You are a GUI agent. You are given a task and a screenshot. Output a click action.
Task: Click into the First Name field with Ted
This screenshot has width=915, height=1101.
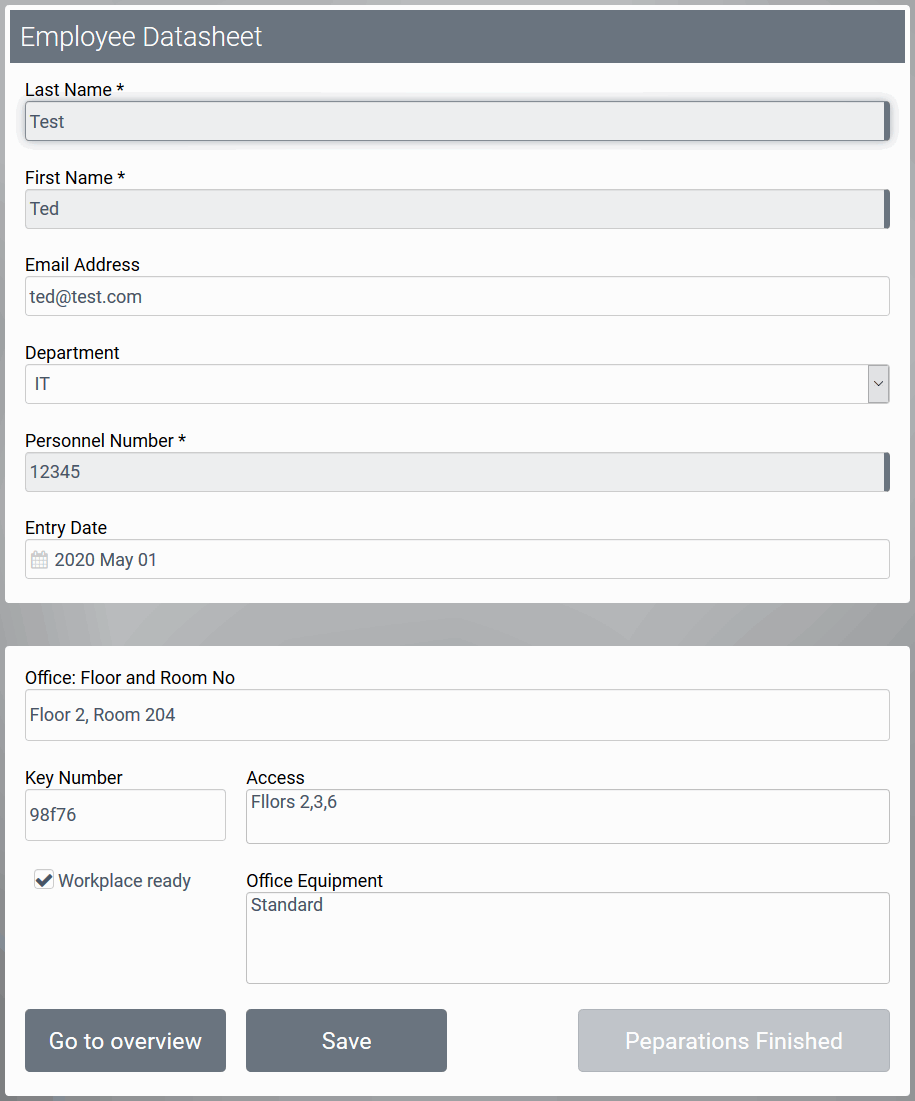(455, 209)
